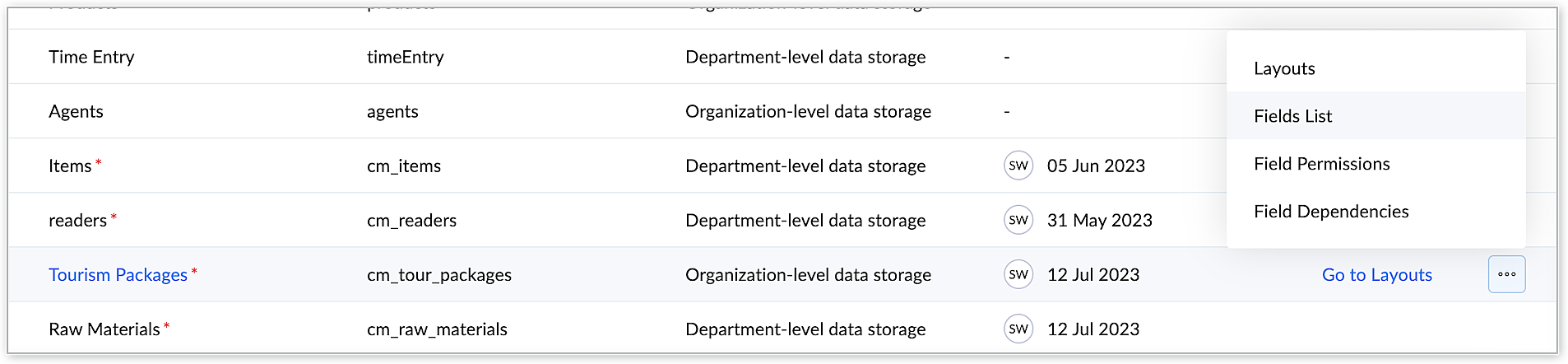The width and height of the screenshot is (1568, 364).
Task: Choose Fields List menu option
Action: (x=1292, y=116)
